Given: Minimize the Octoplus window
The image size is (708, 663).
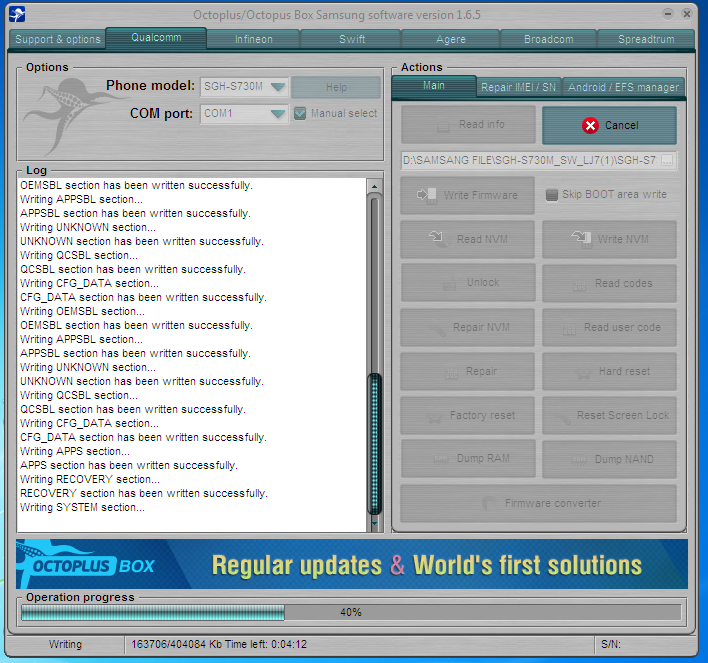Looking at the screenshot, I should 668,14.
